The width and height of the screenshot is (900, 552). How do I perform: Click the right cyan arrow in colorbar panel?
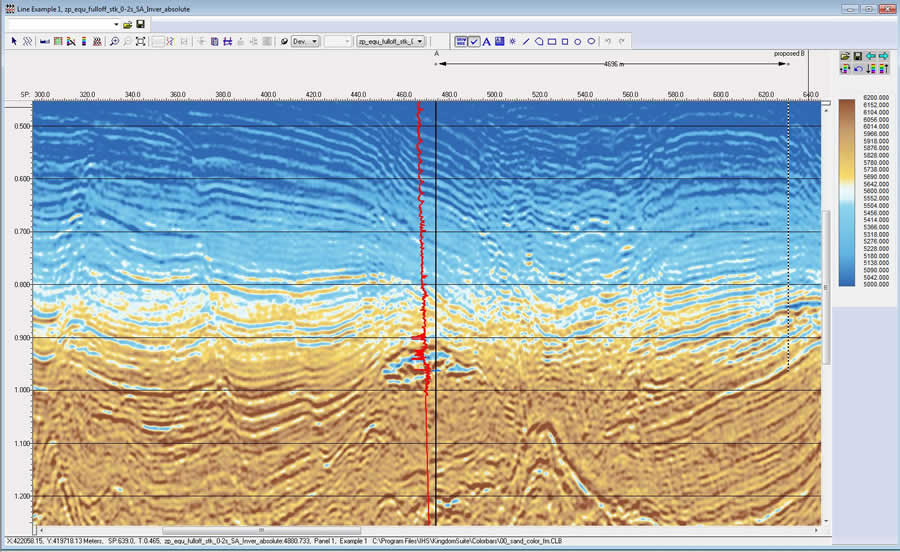pos(884,56)
